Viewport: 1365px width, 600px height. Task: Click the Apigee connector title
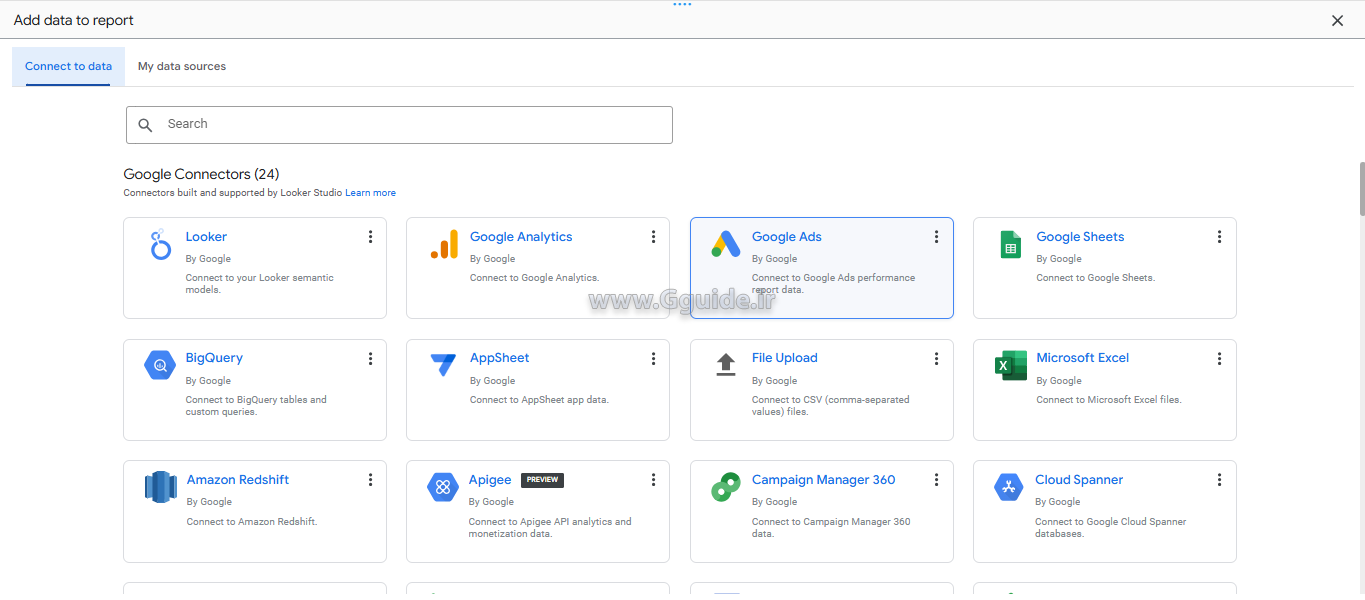point(490,480)
